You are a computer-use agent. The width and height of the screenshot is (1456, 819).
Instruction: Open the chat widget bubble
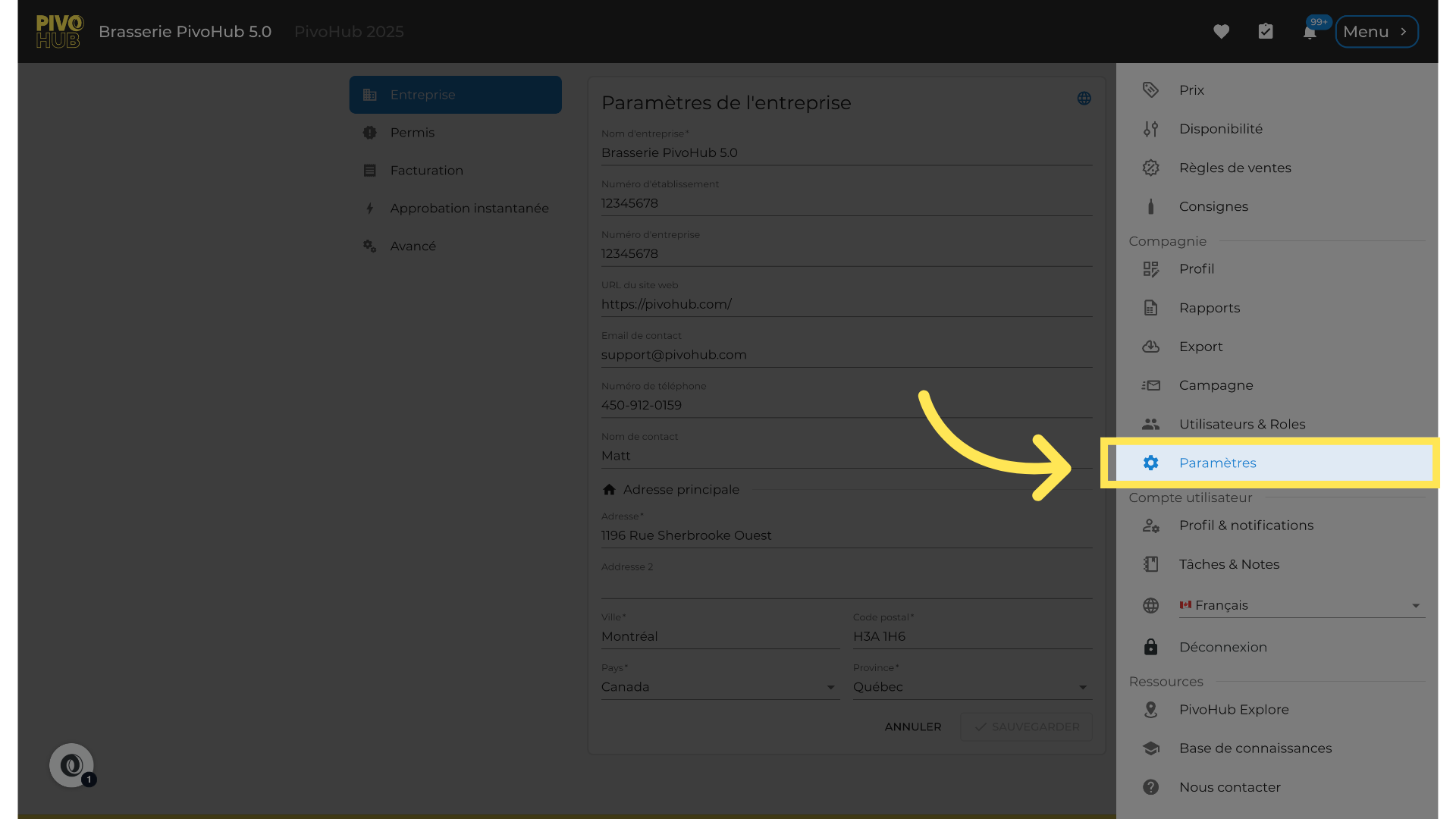(x=72, y=765)
